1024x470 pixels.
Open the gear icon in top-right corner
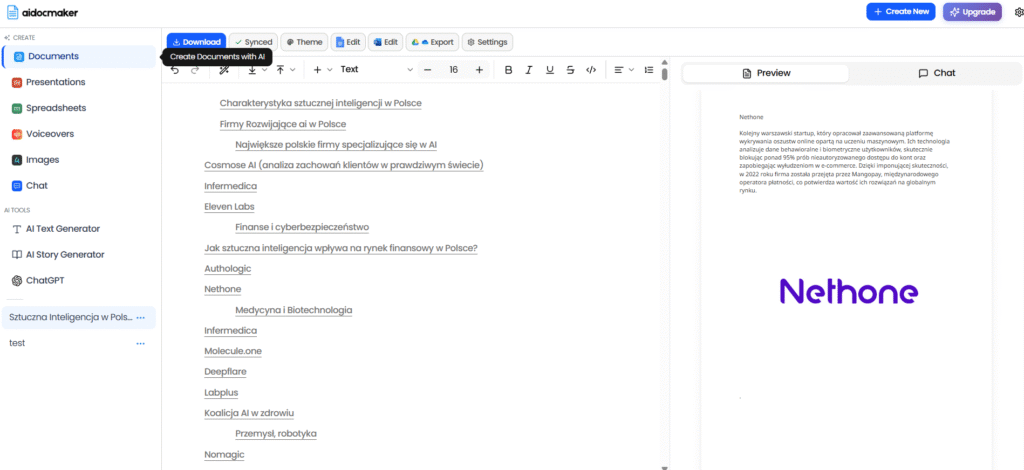[1019, 12]
